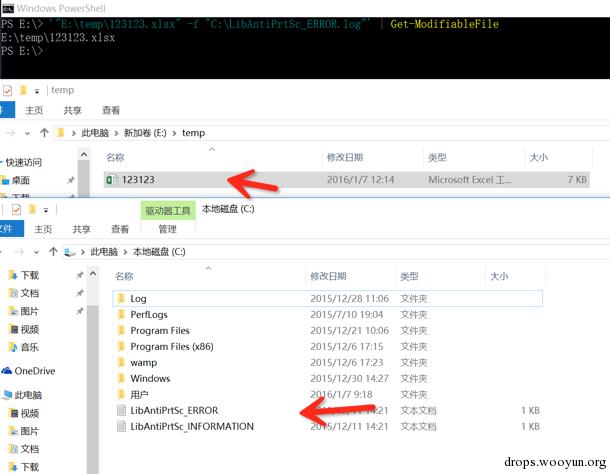Open the OneDrive cloud icon in sidebar
Viewport: 610px width, 474px height.
[7, 371]
